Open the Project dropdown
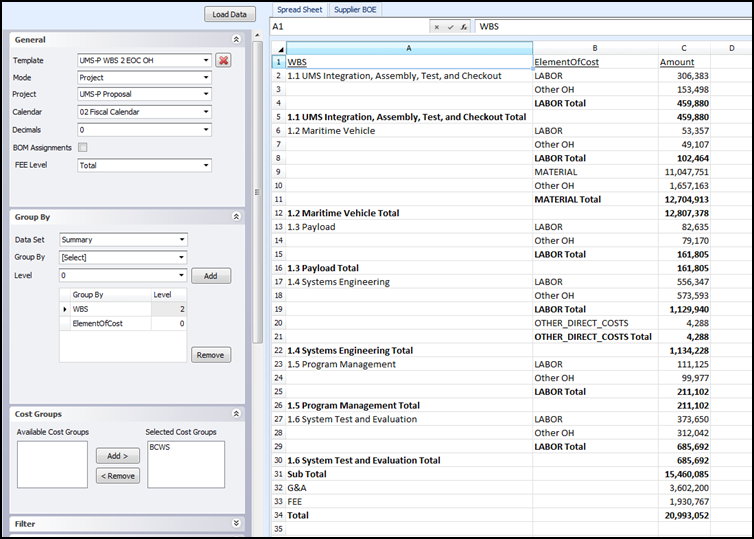Viewport: 754px width, 539px height. click(206, 94)
